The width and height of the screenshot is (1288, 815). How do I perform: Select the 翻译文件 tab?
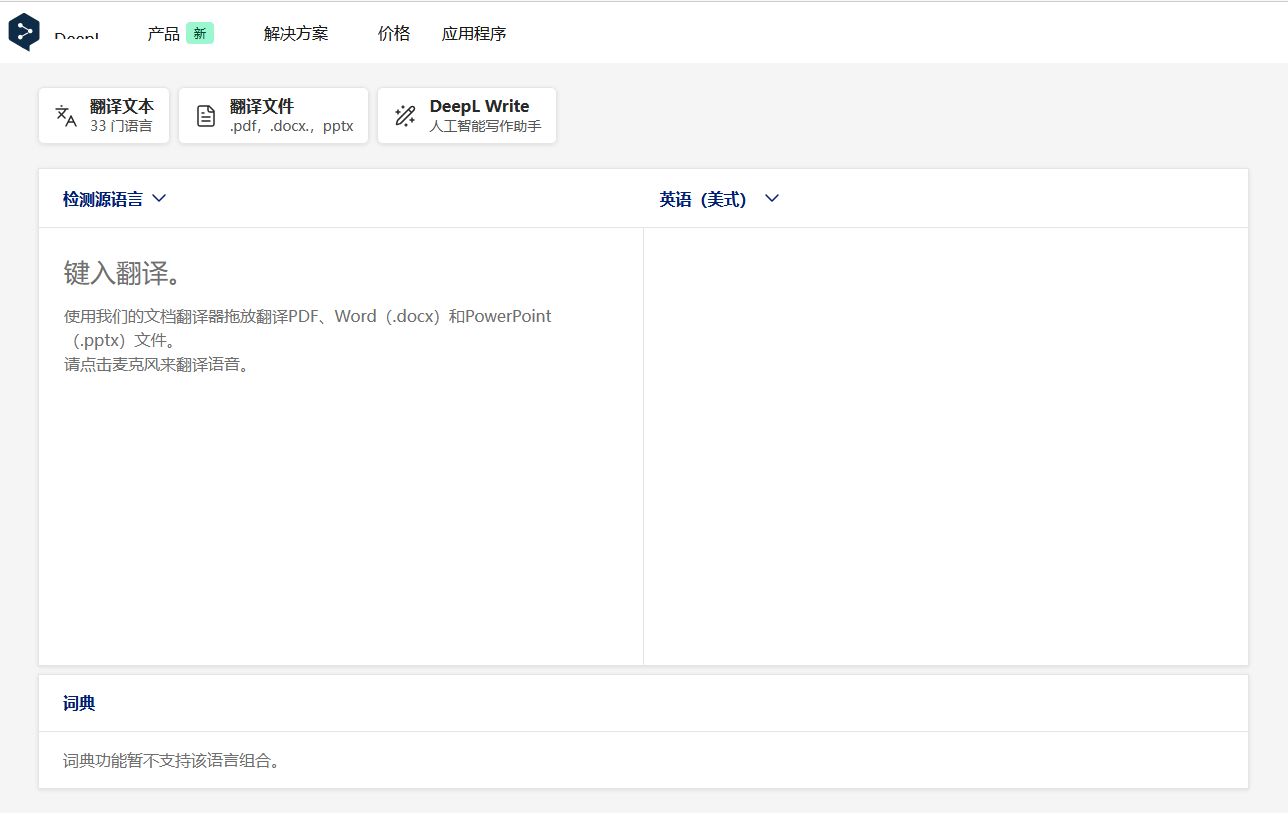[274, 116]
